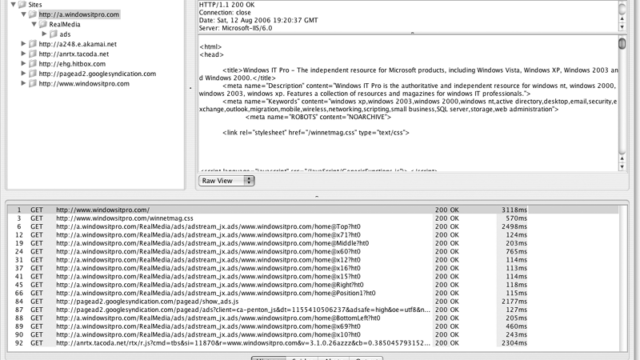Select the home@x69?ht0 request URL
The height and width of the screenshot is (360, 640).
pos(208,327)
